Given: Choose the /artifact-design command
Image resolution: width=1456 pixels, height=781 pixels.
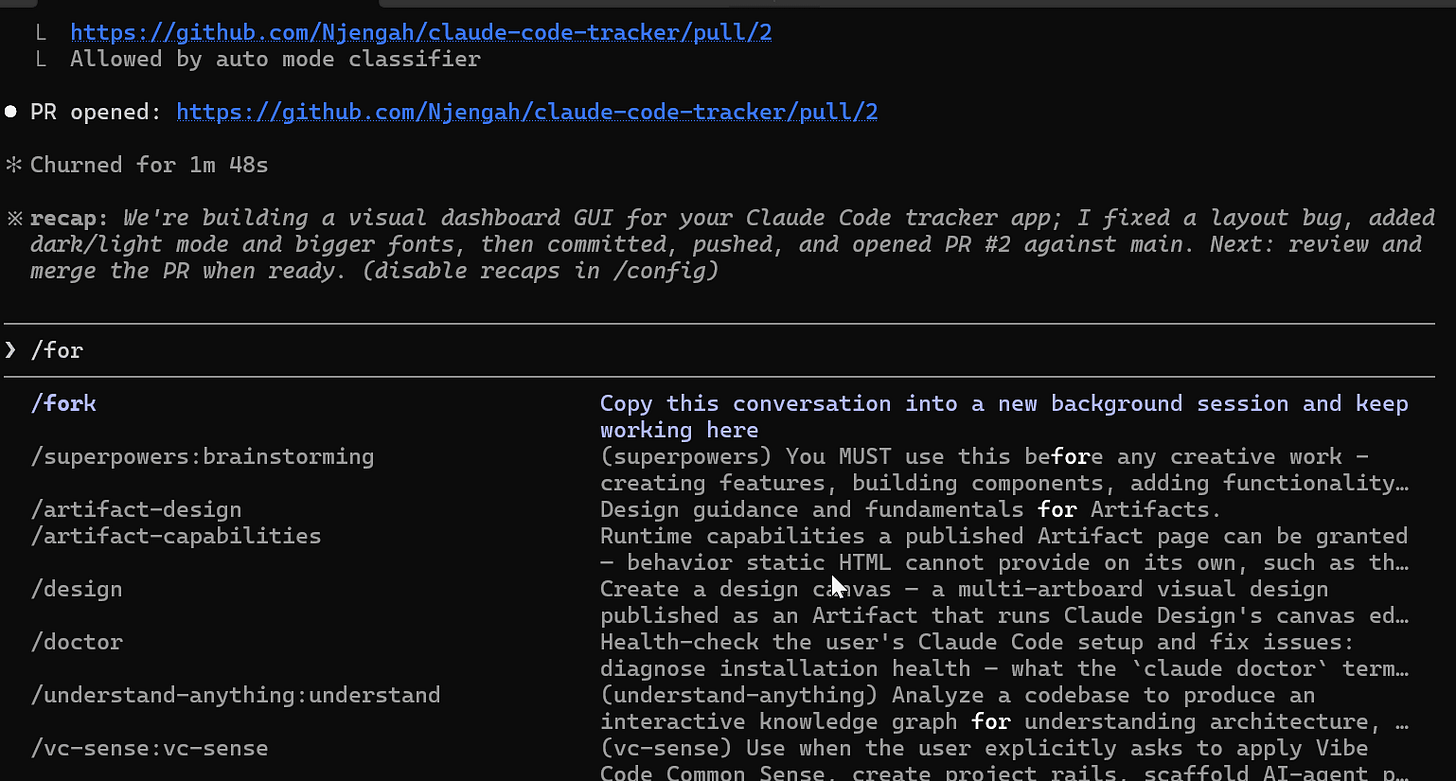Looking at the screenshot, I should [135, 510].
